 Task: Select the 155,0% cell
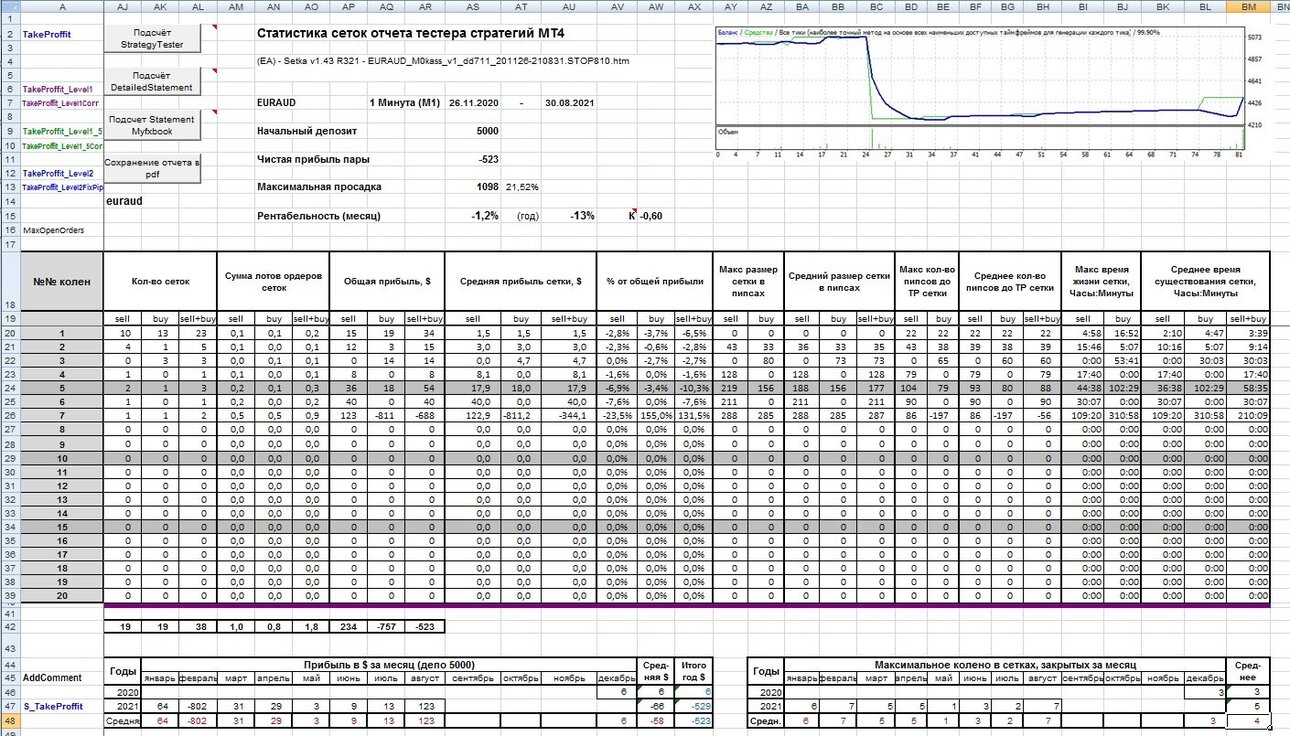654,413
